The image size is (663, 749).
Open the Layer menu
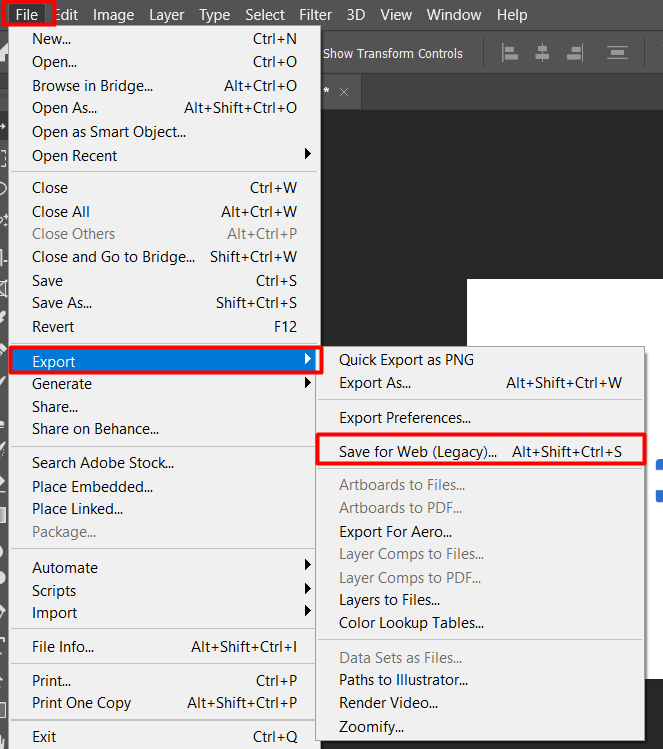click(x=166, y=15)
